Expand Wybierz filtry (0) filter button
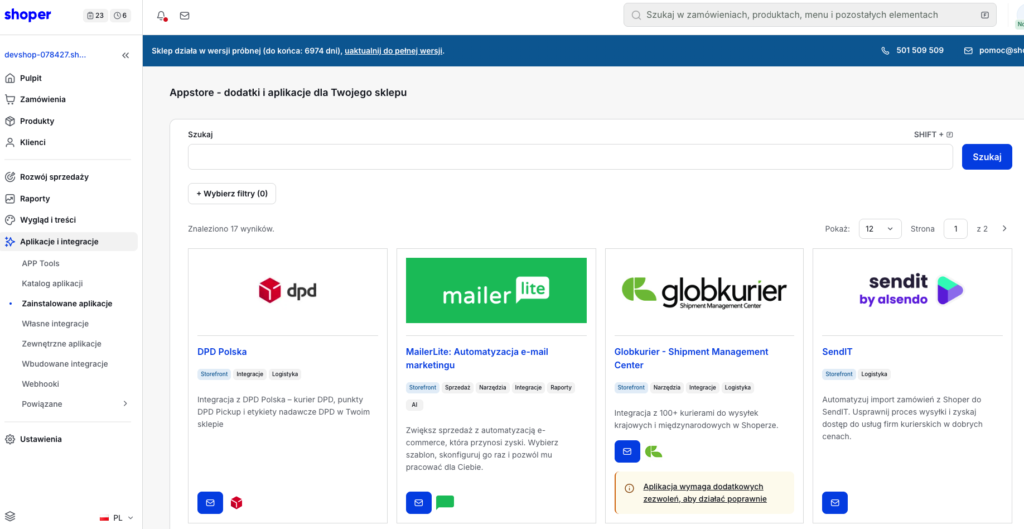The height and width of the screenshot is (529, 1024). (232, 194)
